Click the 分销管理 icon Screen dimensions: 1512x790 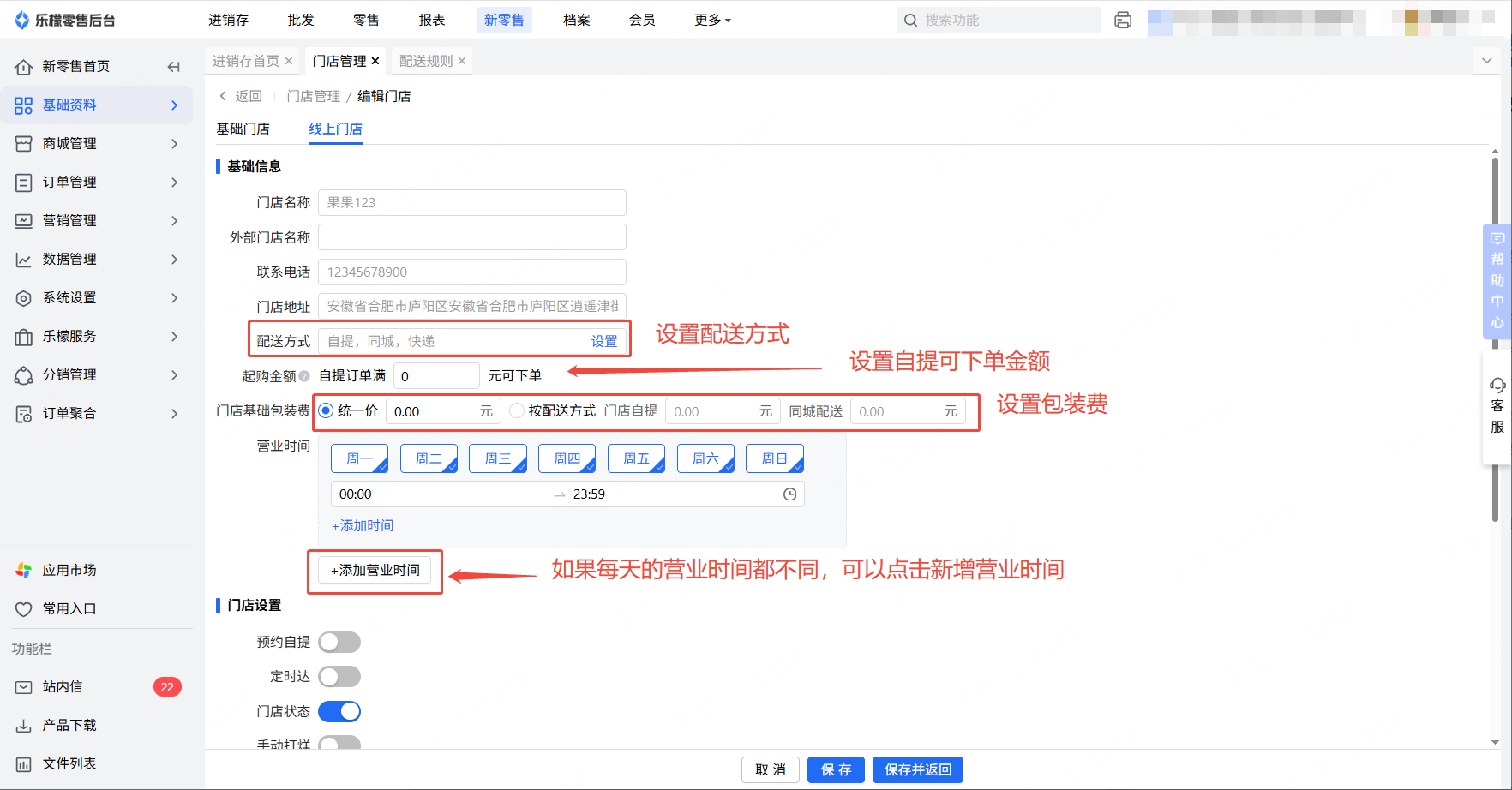(x=23, y=375)
